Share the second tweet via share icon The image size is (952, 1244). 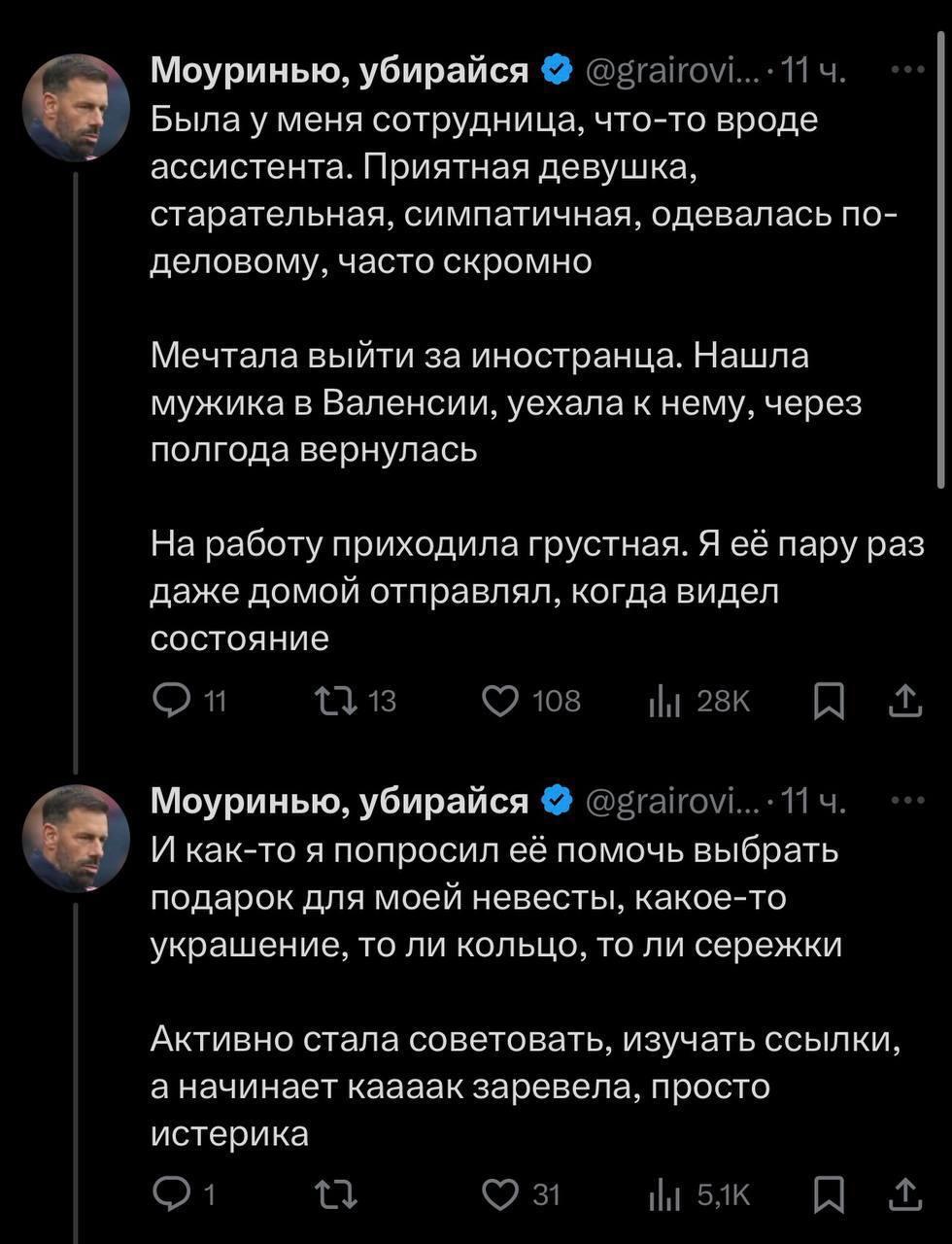coord(904,1193)
